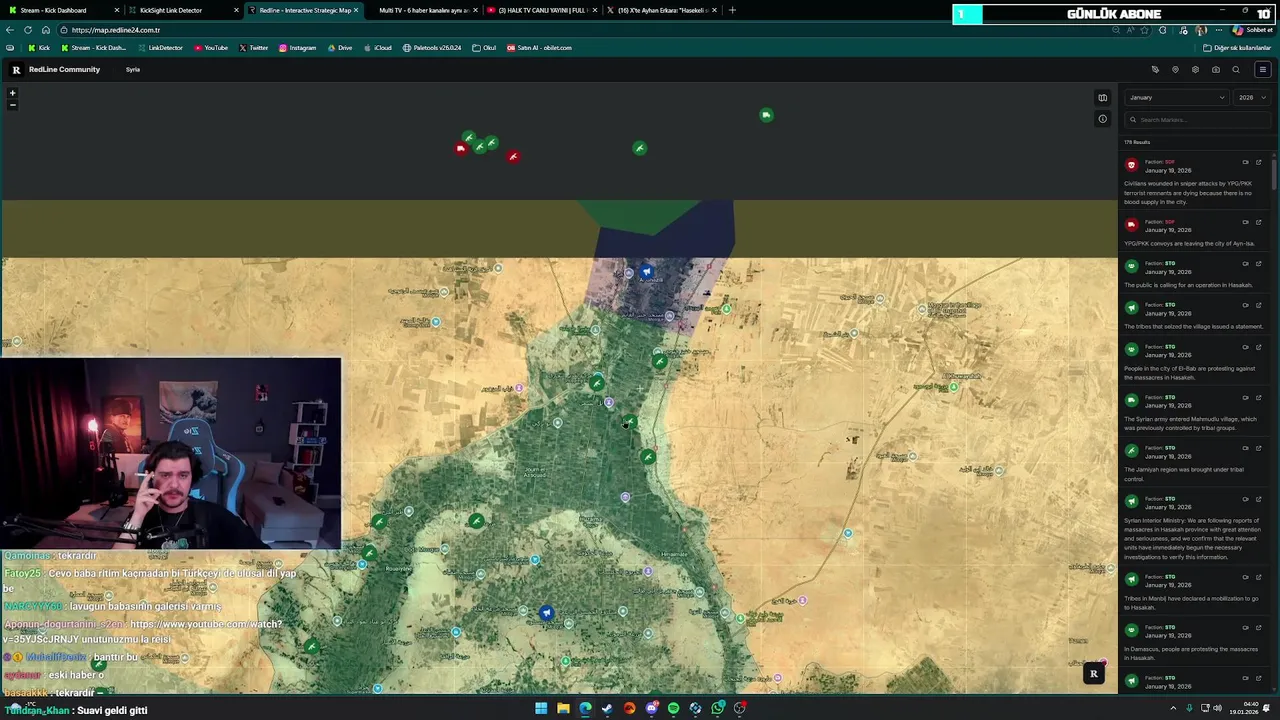Open the 2026 year dropdown
The height and width of the screenshot is (720, 1280).
(x=1252, y=98)
